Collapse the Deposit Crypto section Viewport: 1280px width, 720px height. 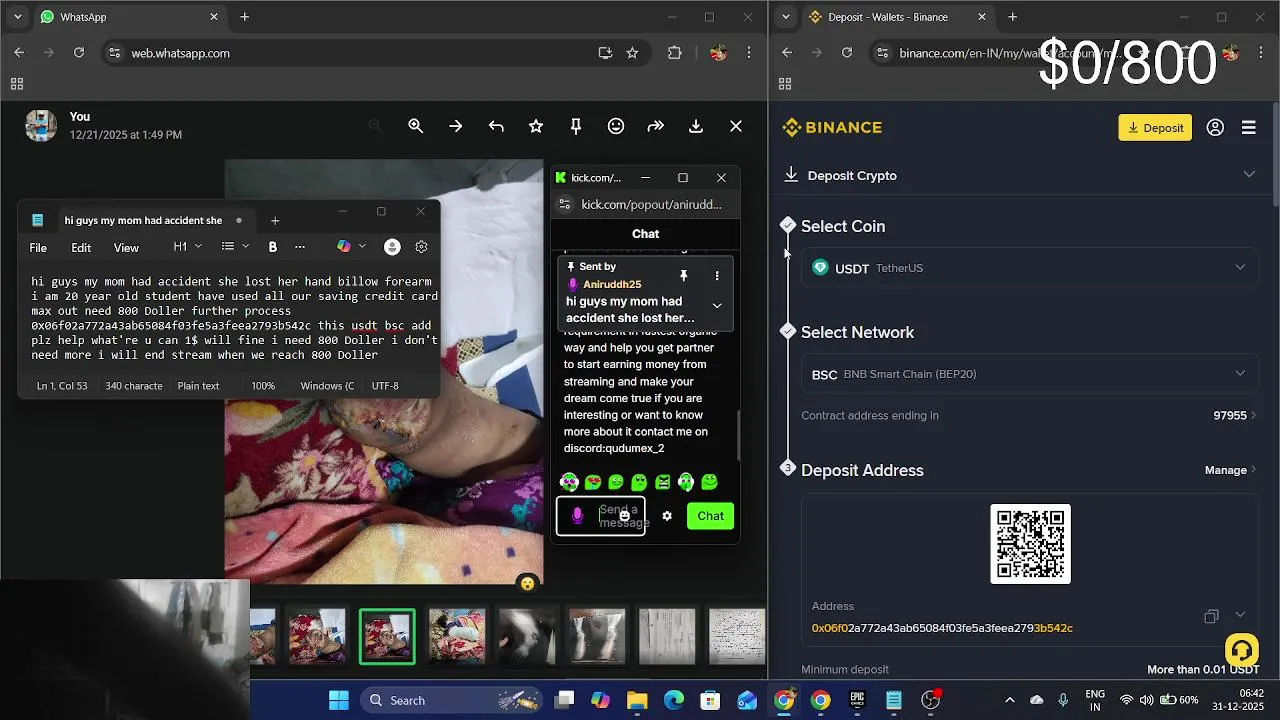click(x=1249, y=174)
